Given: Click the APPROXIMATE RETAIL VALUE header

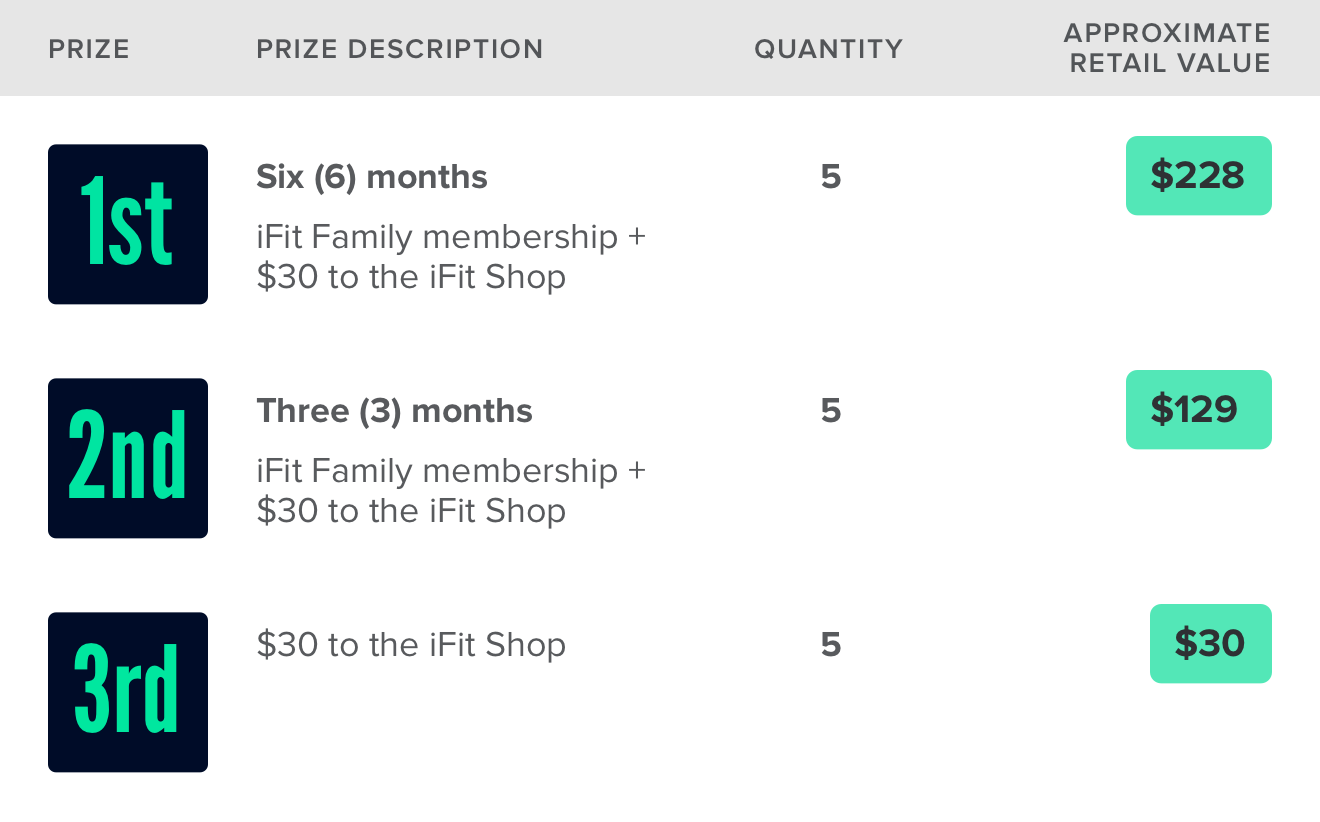Looking at the screenshot, I should tap(1167, 48).
